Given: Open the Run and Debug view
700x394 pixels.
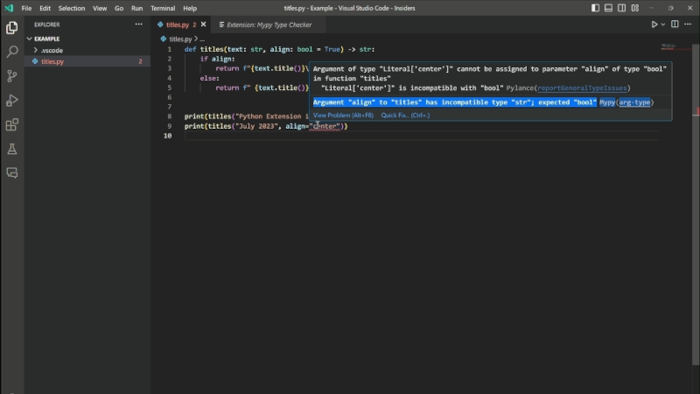Looking at the screenshot, I should (x=12, y=100).
